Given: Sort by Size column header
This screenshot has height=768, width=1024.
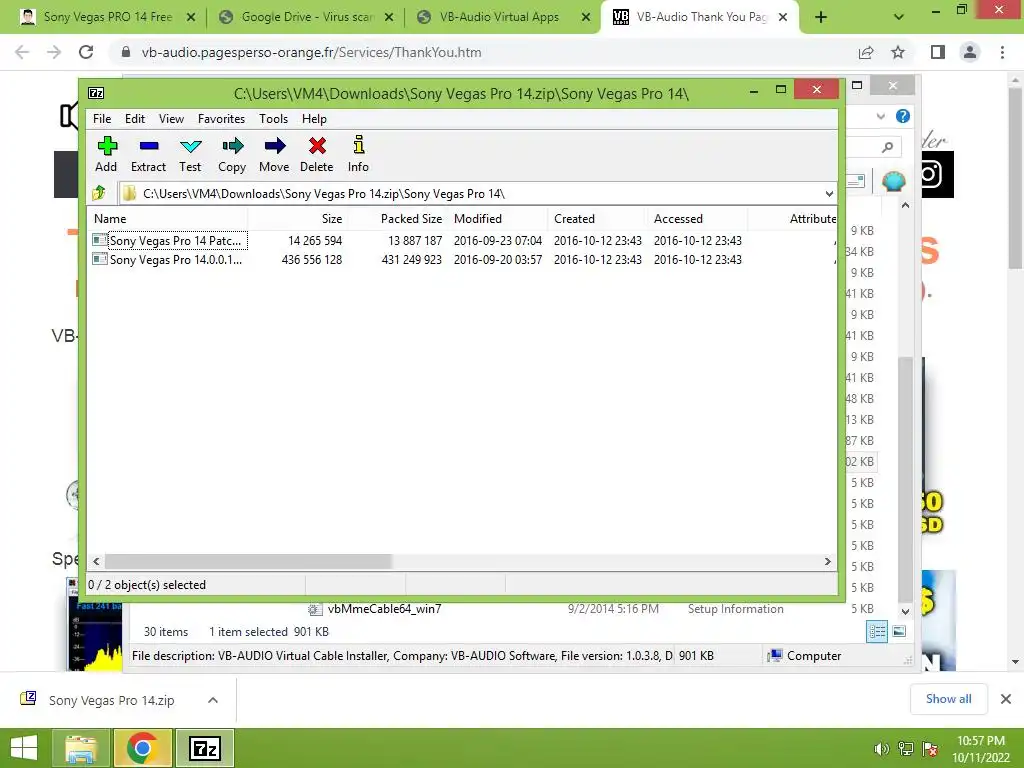Looking at the screenshot, I should tap(297, 219).
